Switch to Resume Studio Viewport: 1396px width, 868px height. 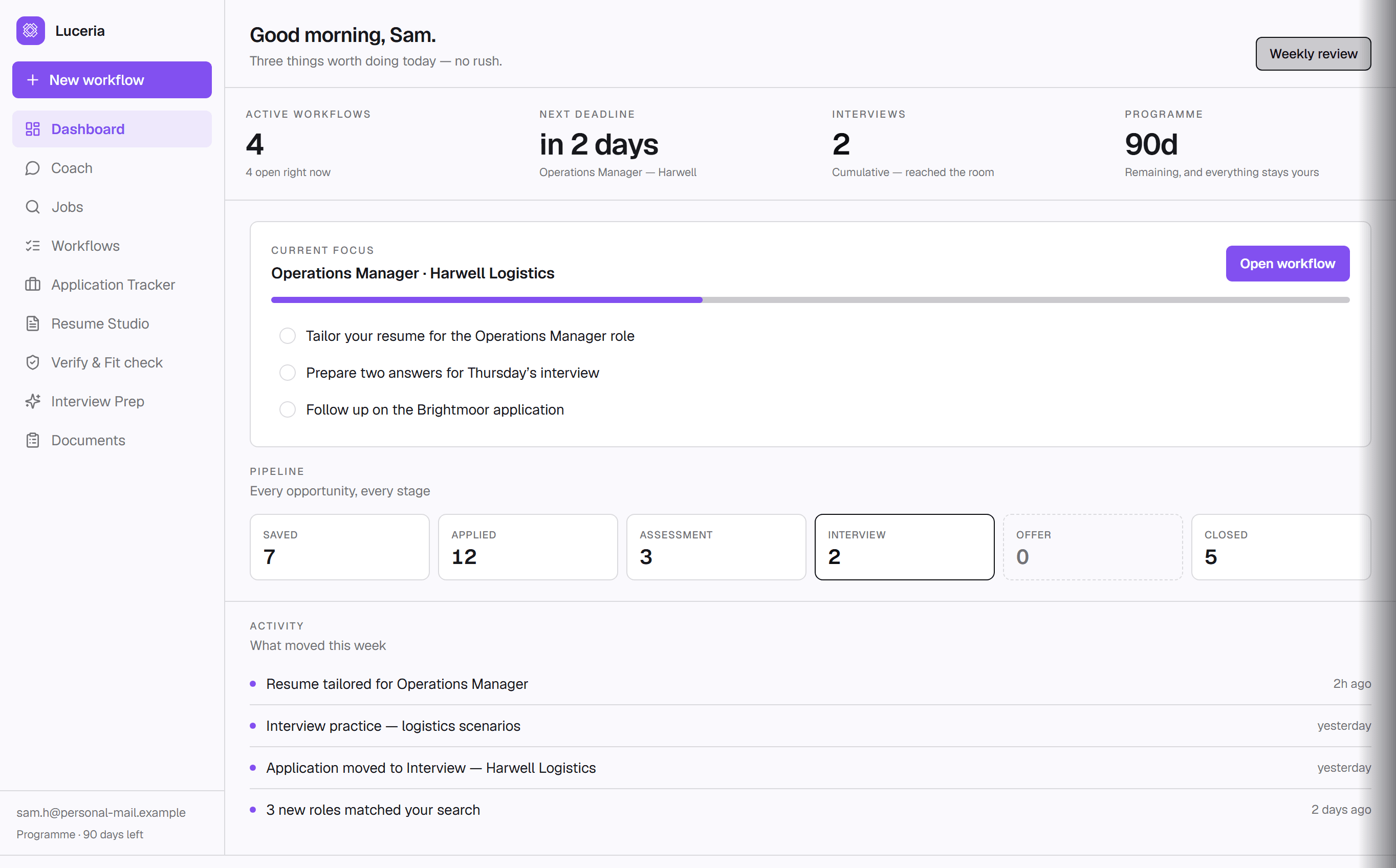[112, 324]
